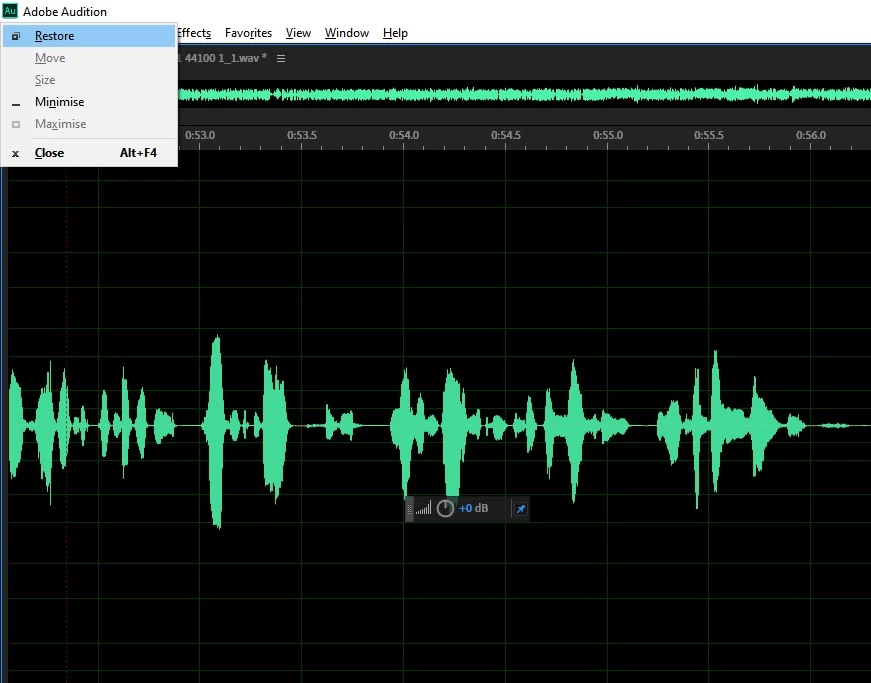Click the HUD gain knob dial
This screenshot has height=683, width=871.
[x=445, y=508]
